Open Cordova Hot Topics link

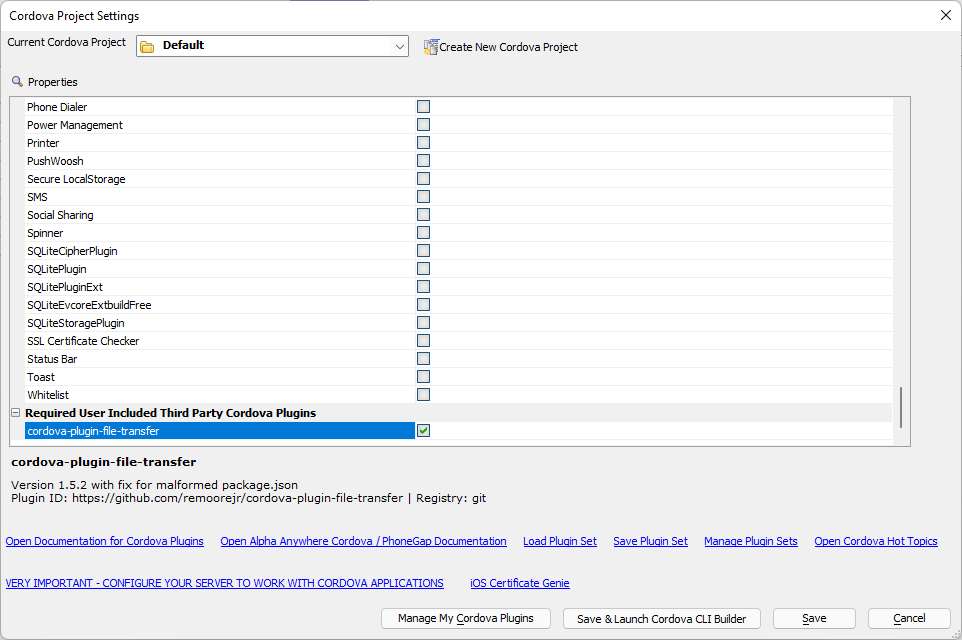[875, 541]
